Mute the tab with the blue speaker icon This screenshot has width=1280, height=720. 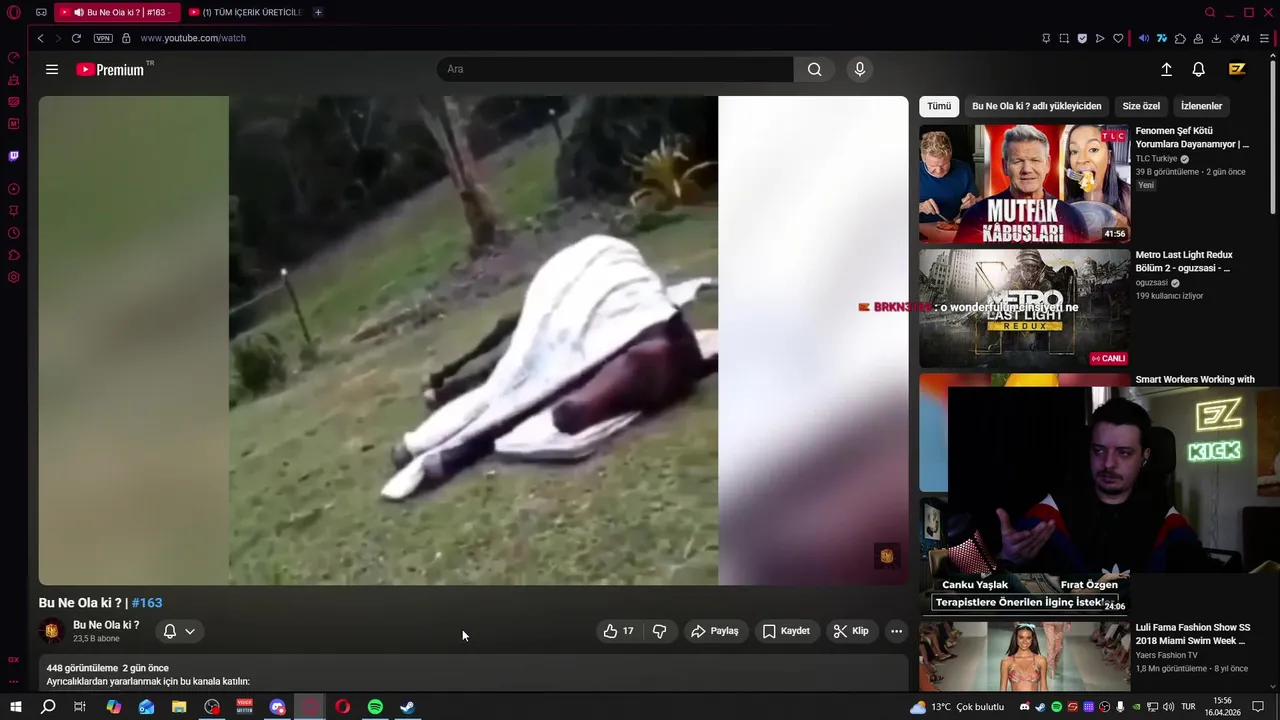1144,38
